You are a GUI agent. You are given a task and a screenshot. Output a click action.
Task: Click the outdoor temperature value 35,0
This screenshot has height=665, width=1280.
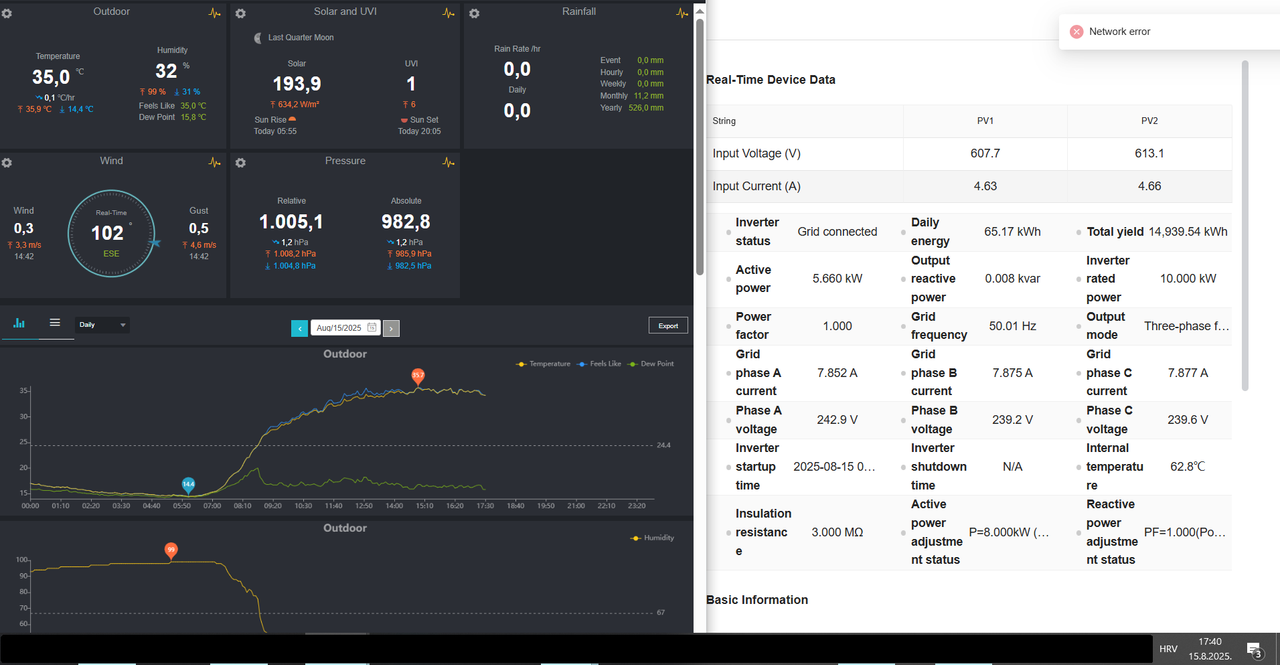51,78
